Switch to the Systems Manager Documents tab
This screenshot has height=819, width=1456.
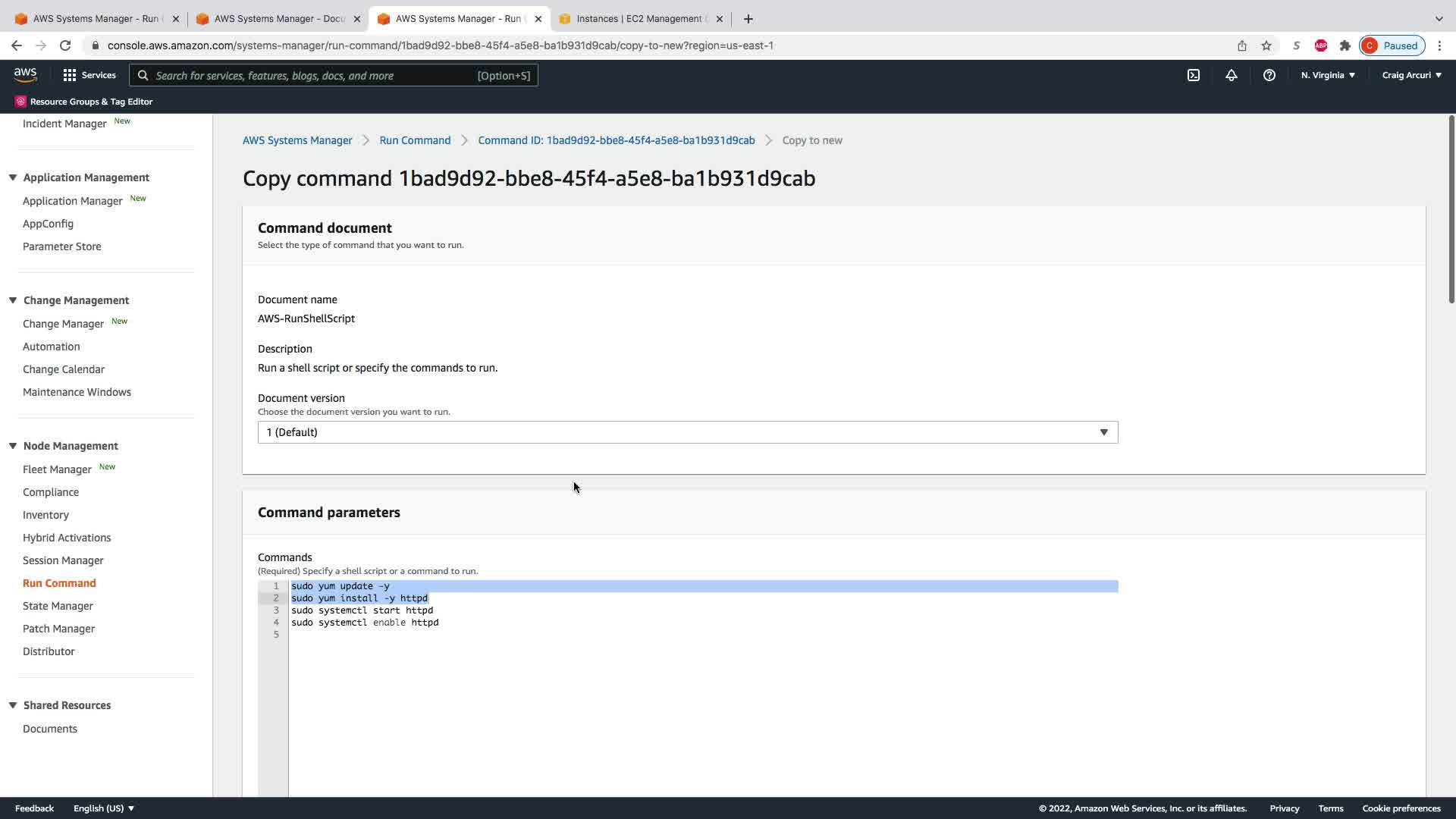pyautogui.click(x=278, y=19)
